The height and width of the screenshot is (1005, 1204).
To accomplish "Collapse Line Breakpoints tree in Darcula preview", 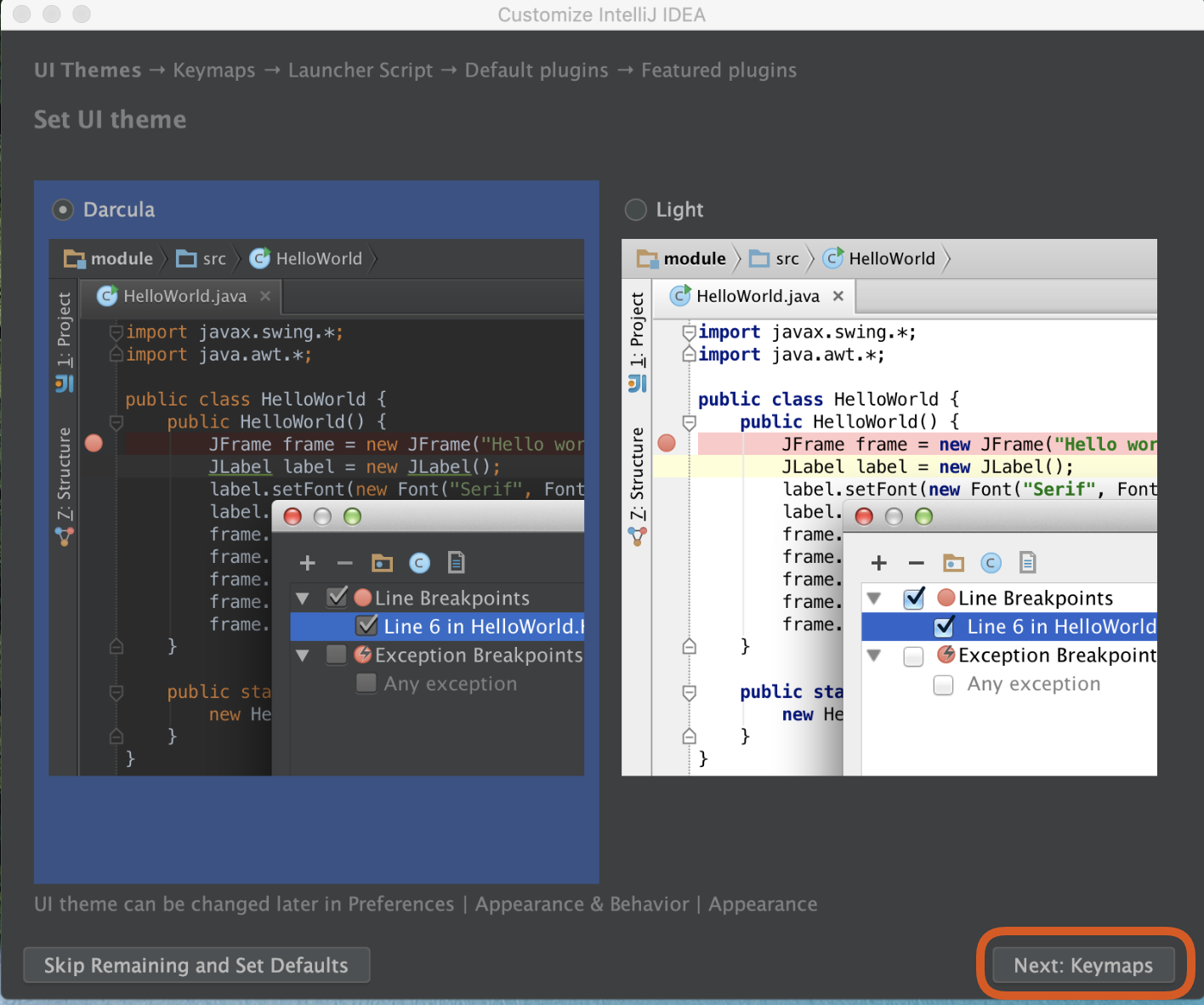I will [303, 599].
